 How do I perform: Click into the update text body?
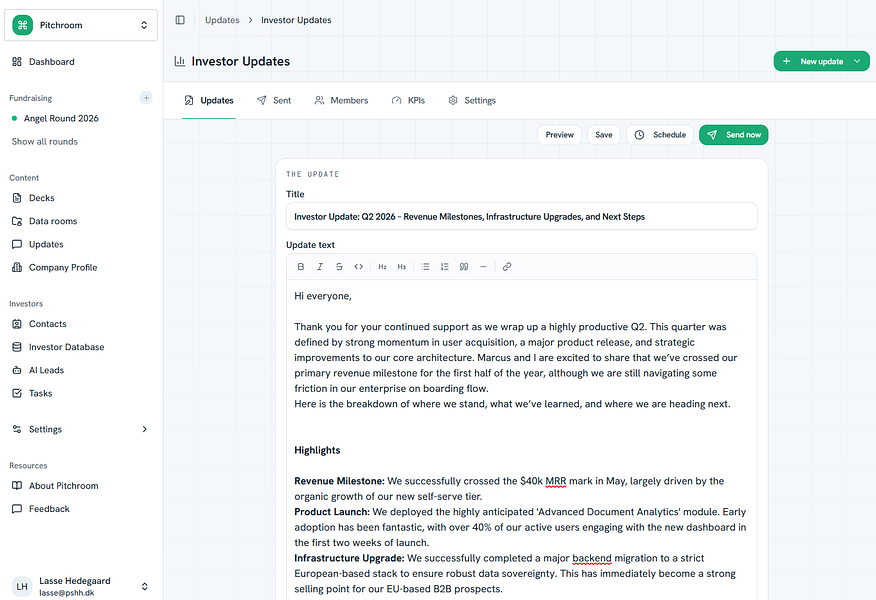point(522,441)
